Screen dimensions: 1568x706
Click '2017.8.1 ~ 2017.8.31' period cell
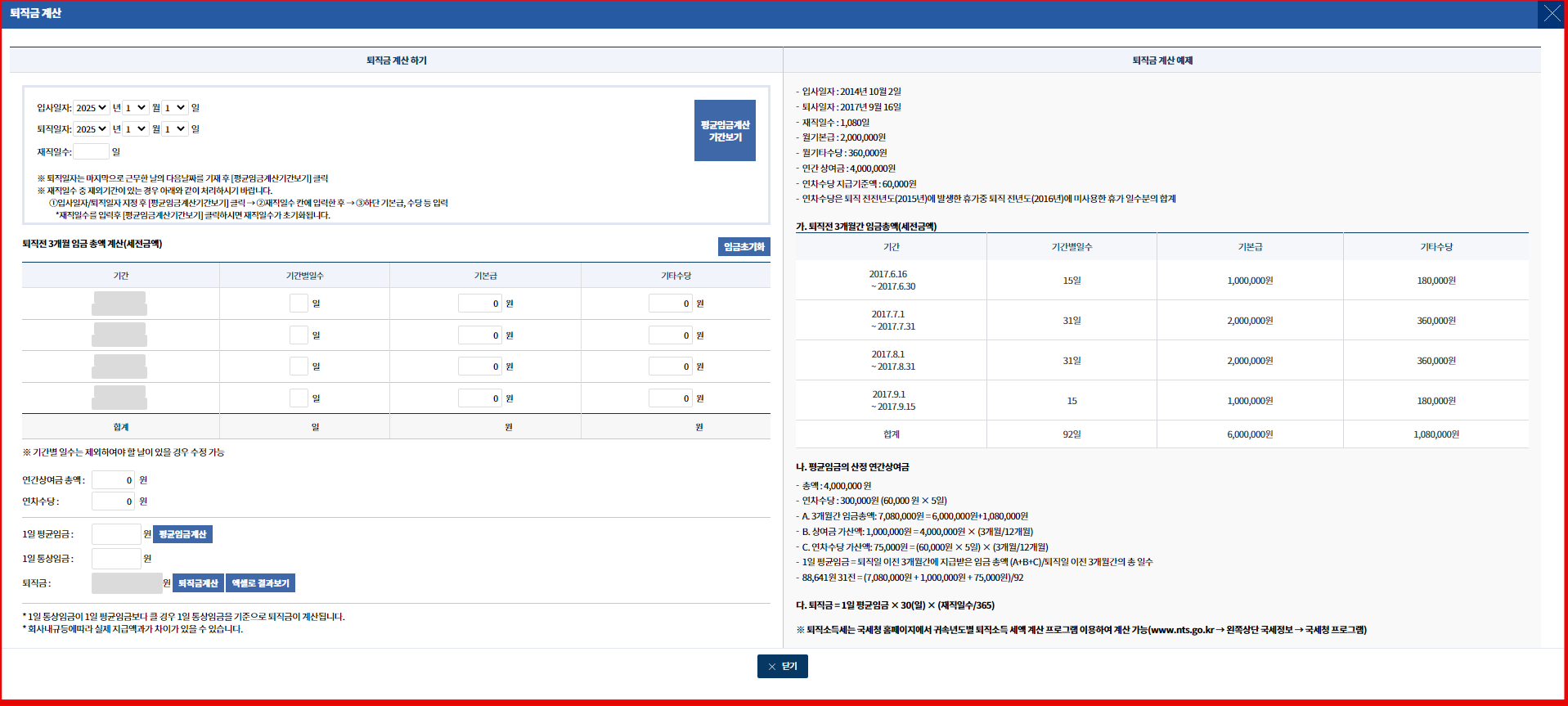892,361
